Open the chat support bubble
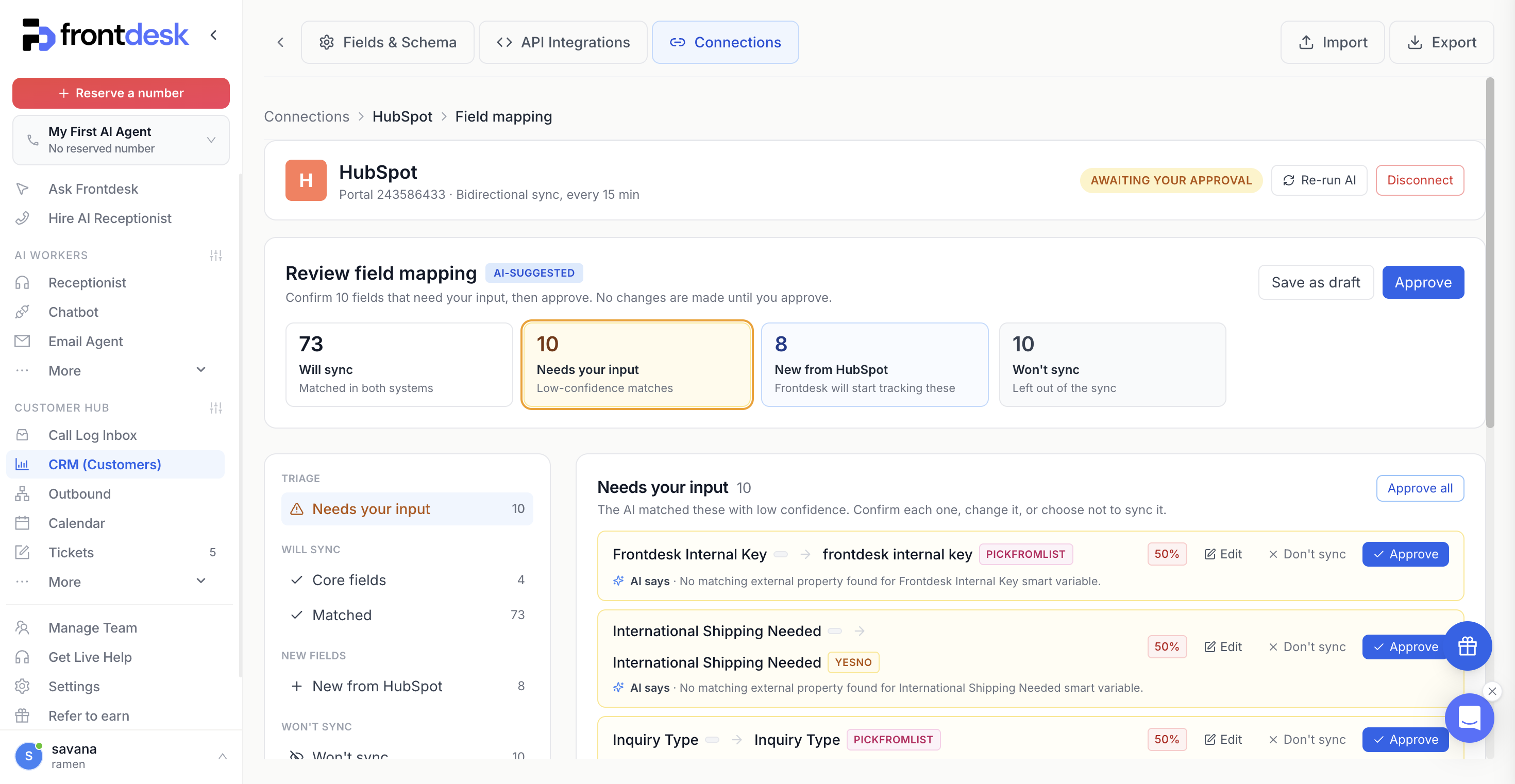The width and height of the screenshot is (1515, 784). point(1469,718)
